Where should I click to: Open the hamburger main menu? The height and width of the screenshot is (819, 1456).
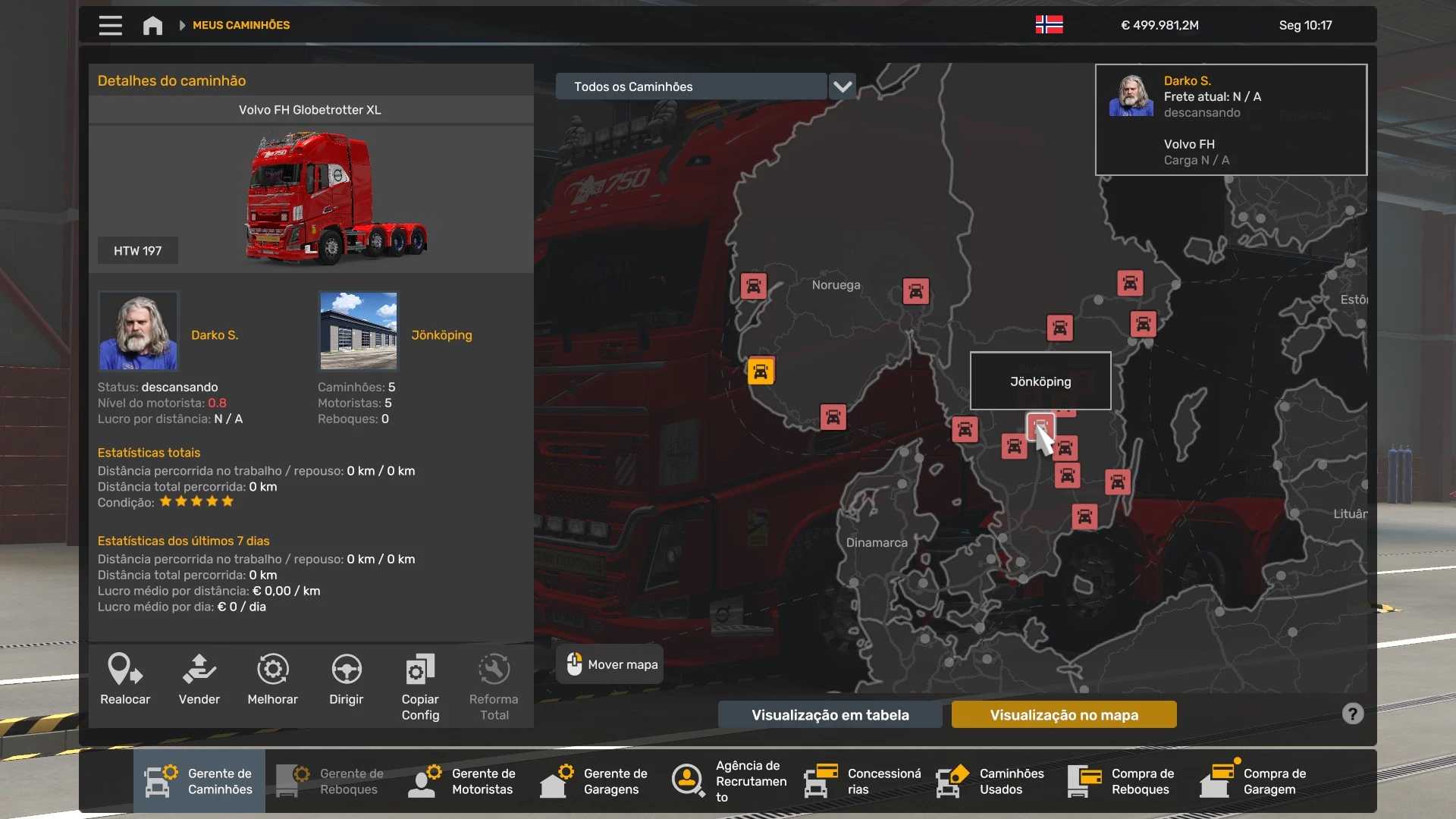click(x=110, y=25)
